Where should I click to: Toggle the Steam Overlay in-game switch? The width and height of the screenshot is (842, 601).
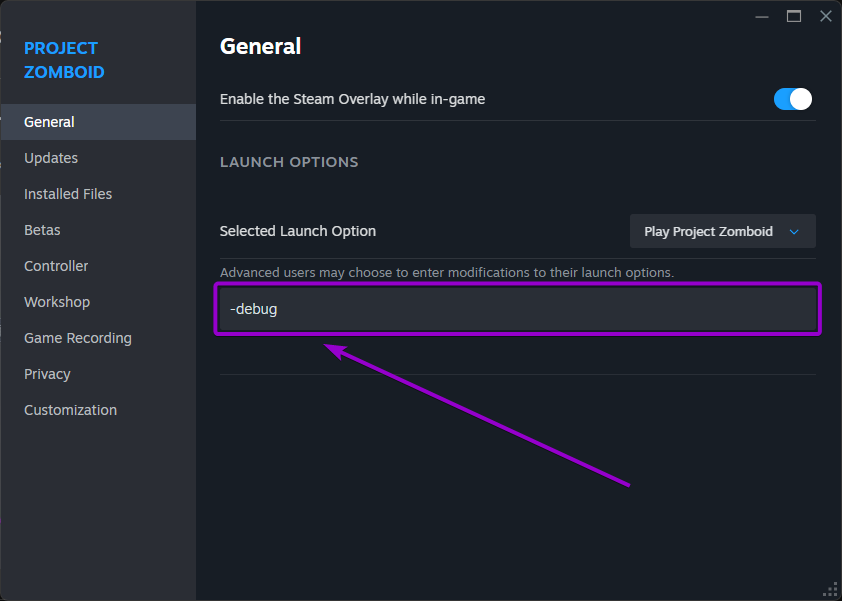pos(793,99)
